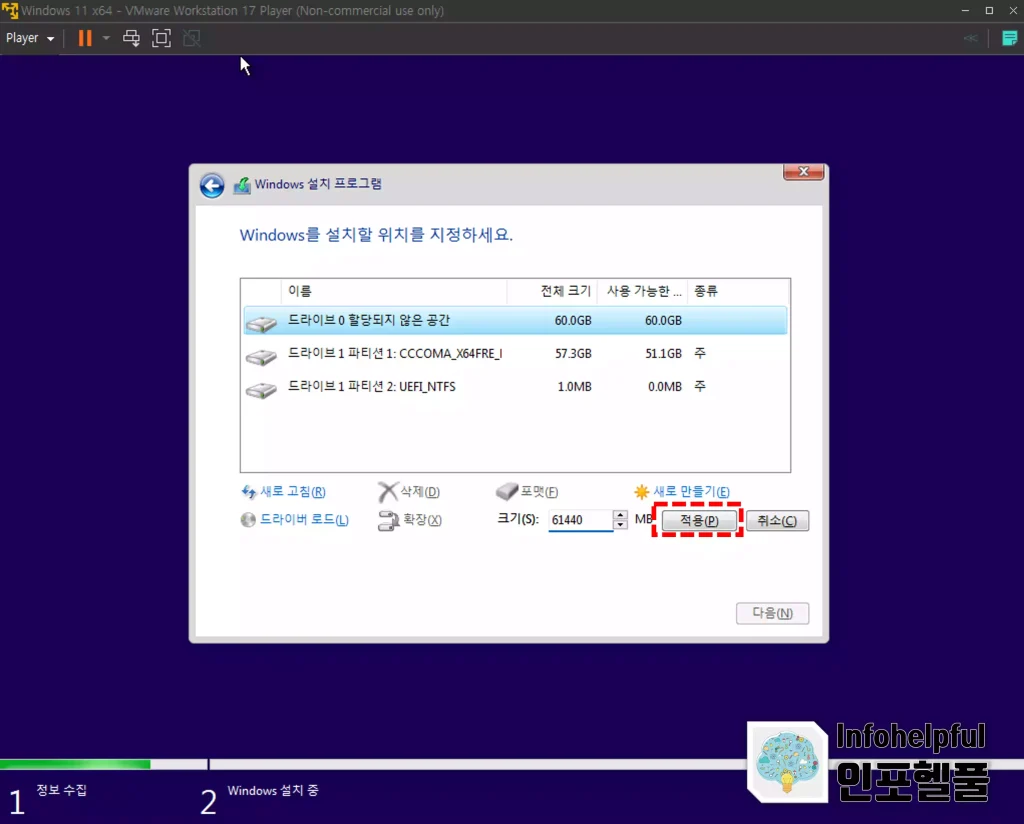Click the drive icon for 드라이브 1 파티션 1
The image size is (1024, 824).
tap(261, 357)
